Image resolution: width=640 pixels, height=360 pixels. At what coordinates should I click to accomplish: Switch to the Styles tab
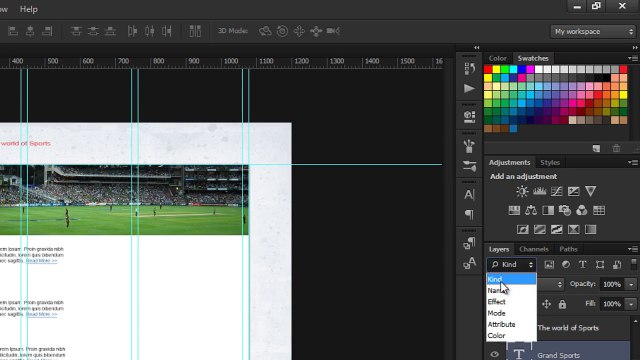click(x=550, y=162)
